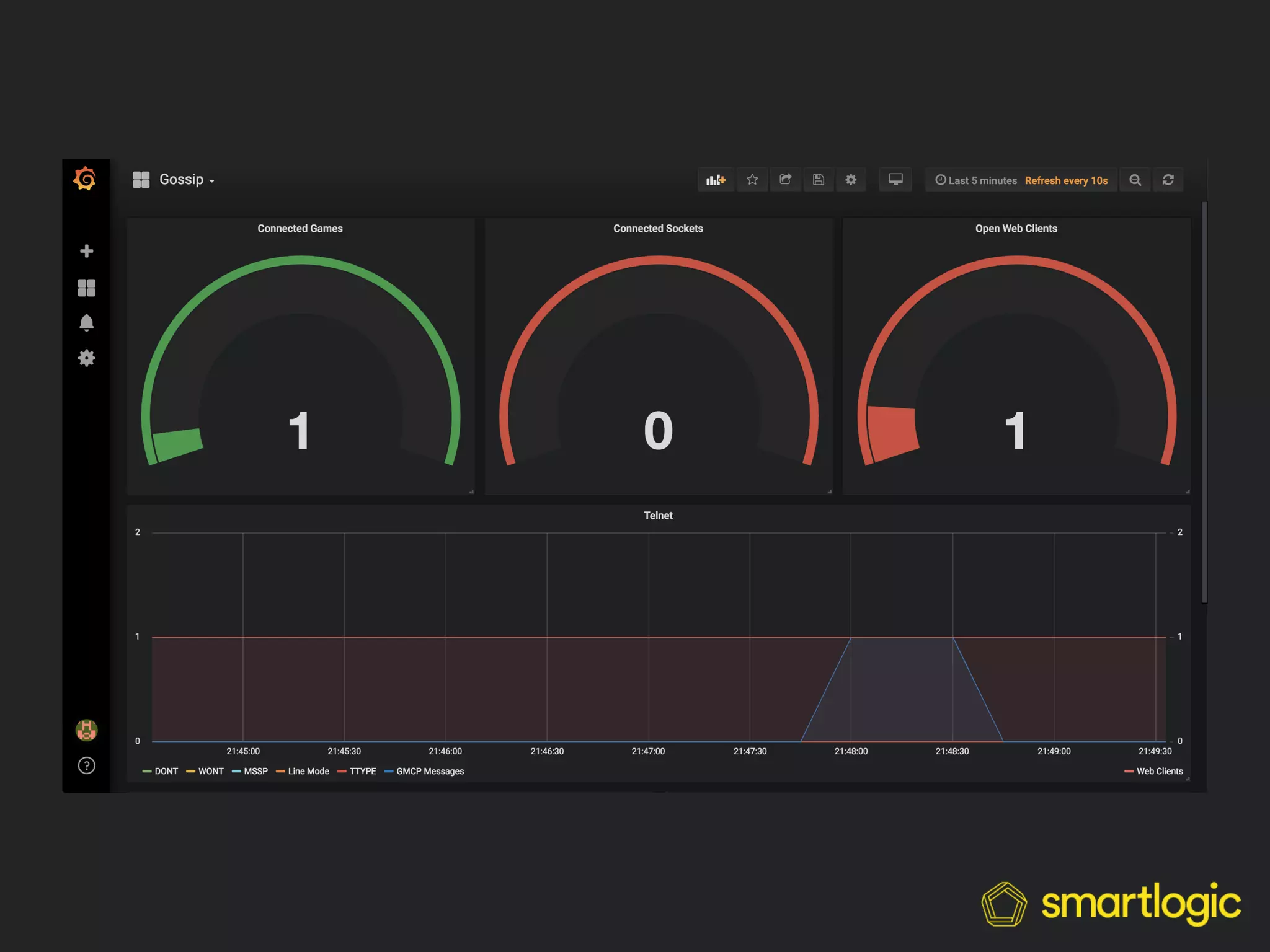Click the Add panel icon
Viewport: 1270px width, 952px height.
[716, 180]
